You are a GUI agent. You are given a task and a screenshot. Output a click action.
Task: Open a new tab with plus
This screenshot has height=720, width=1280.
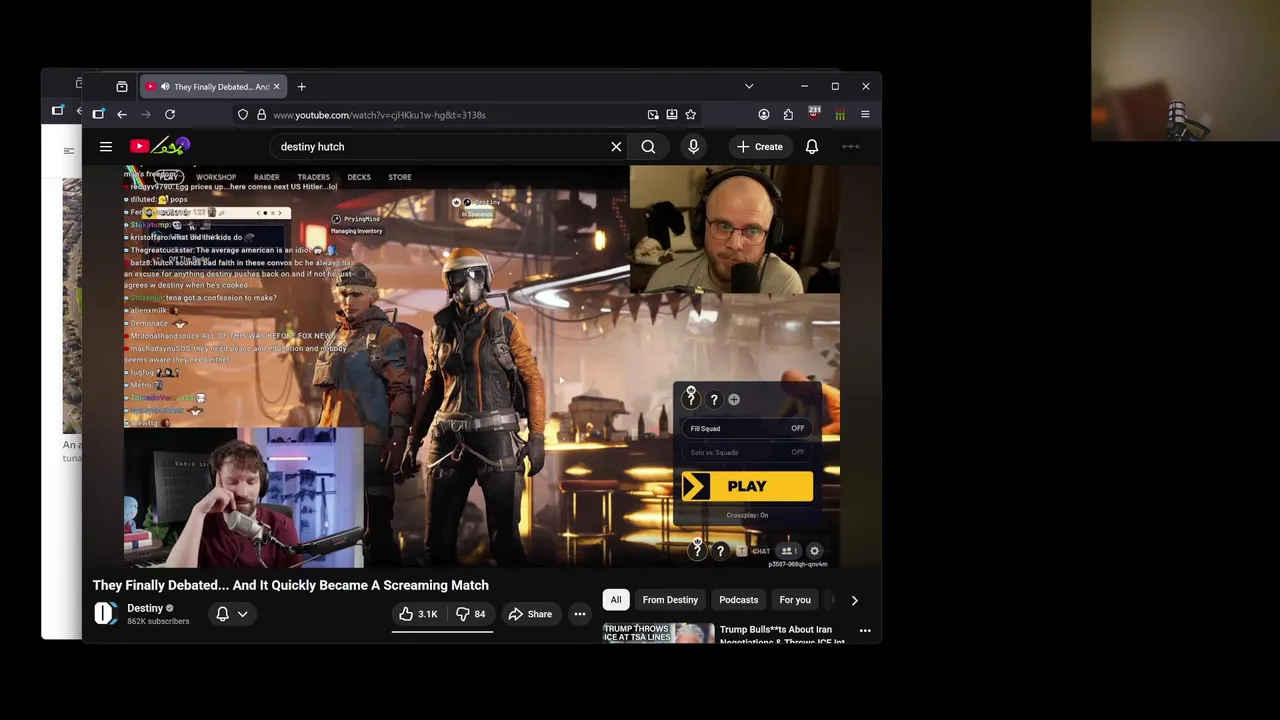click(x=301, y=87)
